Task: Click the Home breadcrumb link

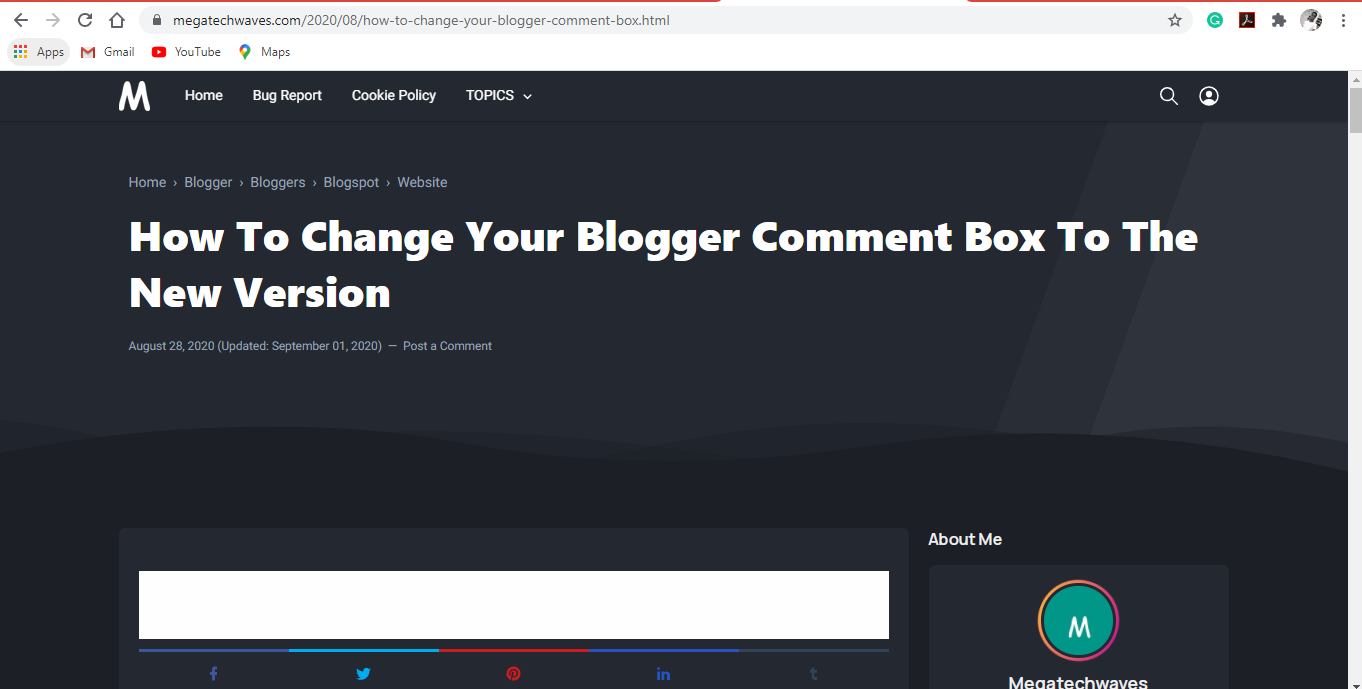Action: tap(147, 182)
